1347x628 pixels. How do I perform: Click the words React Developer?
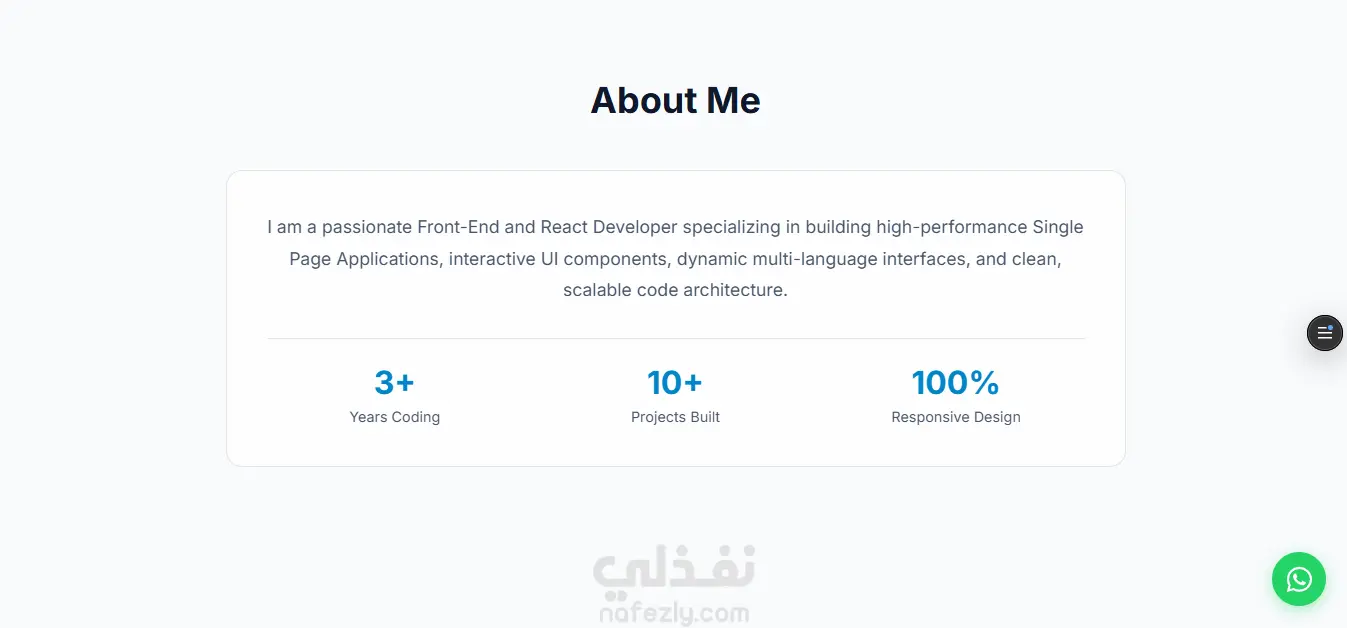(x=609, y=227)
